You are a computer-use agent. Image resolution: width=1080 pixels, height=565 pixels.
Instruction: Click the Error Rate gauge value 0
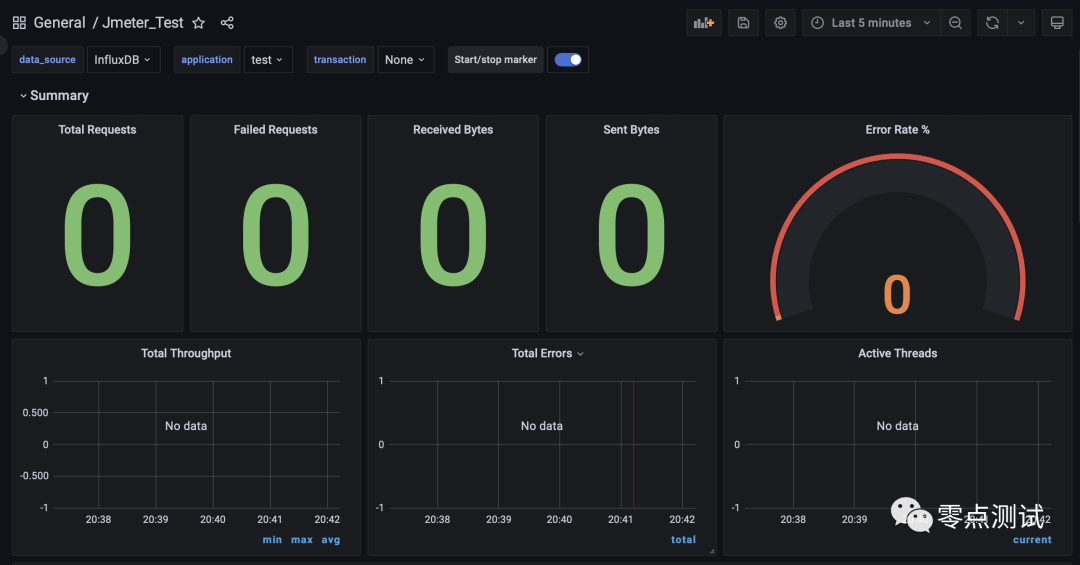(897, 295)
